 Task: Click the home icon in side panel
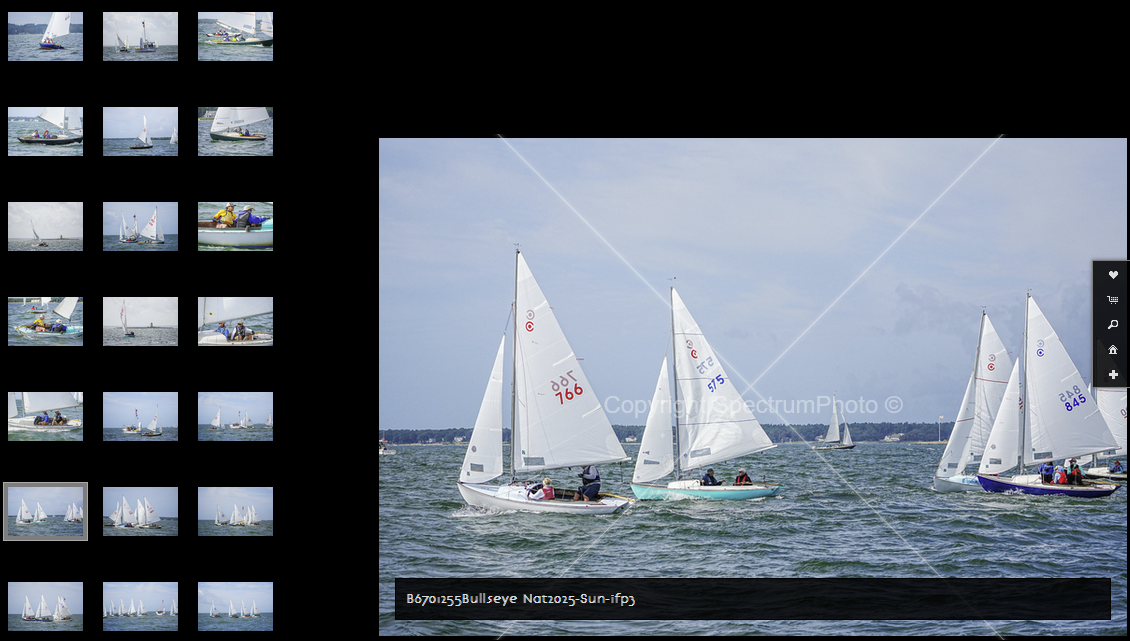pyautogui.click(x=1113, y=350)
